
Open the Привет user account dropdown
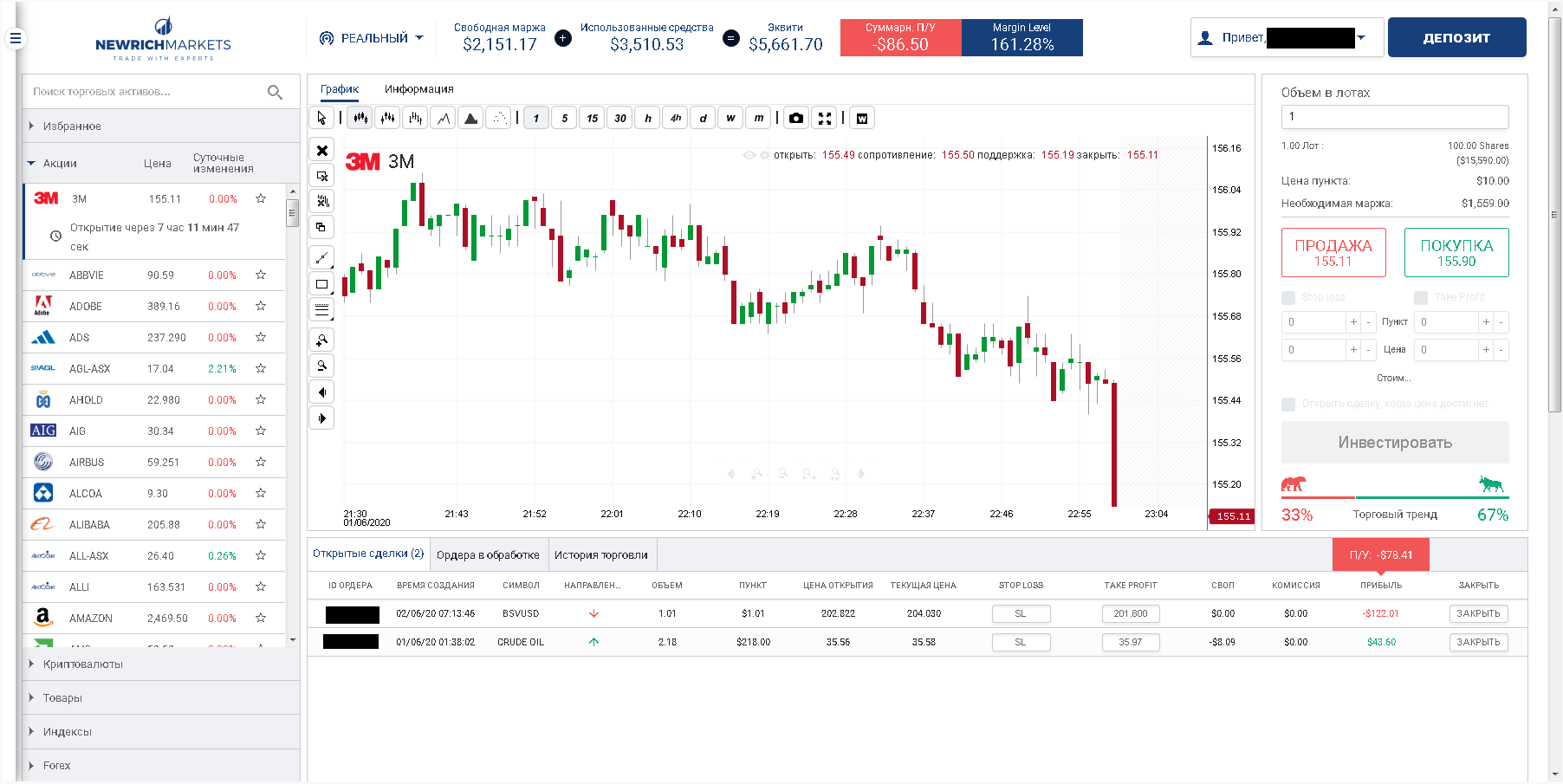(1286, 37)
